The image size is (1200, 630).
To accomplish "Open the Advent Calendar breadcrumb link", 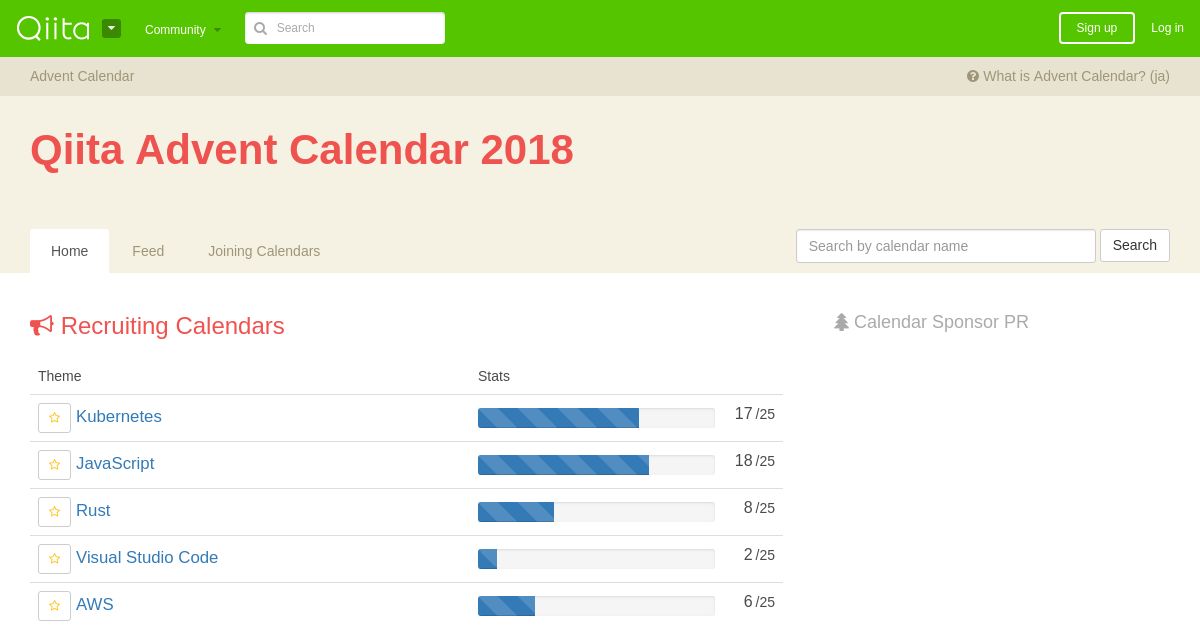I will (x=82, y=76).
